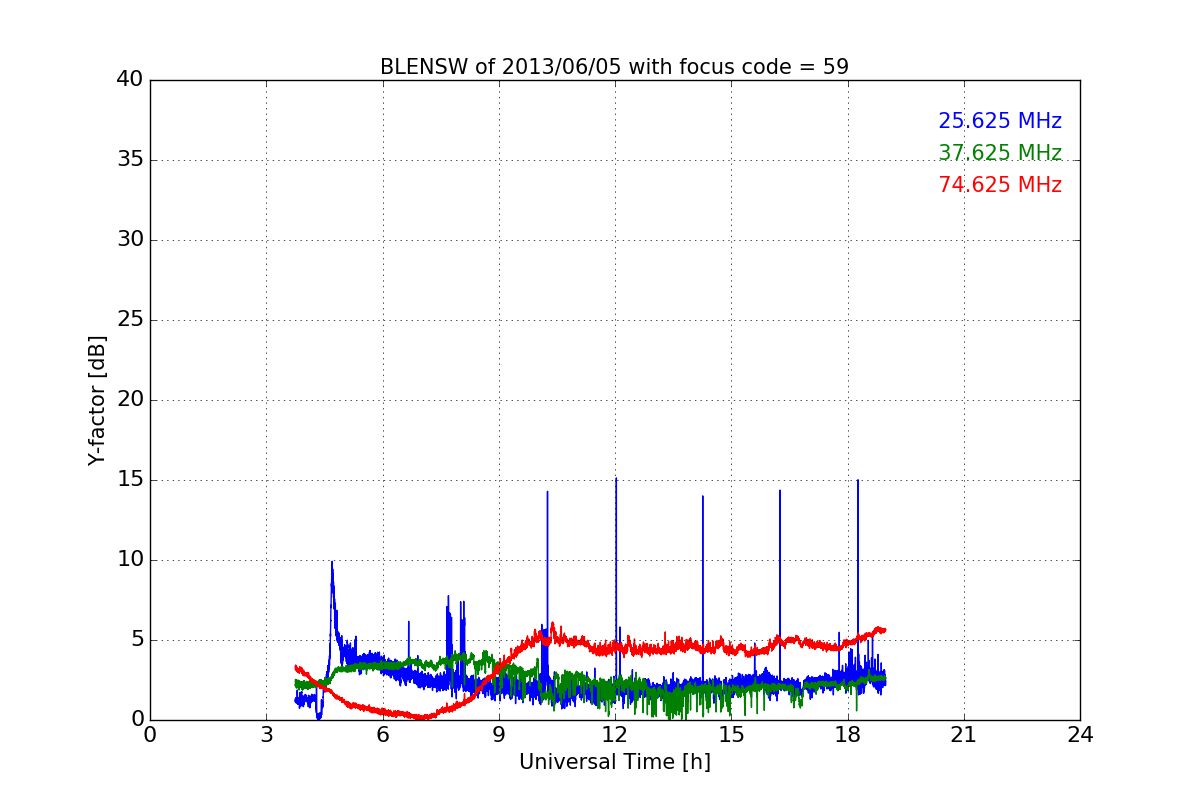This screenshot has width=1200, height=800.
Task: Select the 37.625 MHz legend label
Action: click(1000, 153)
